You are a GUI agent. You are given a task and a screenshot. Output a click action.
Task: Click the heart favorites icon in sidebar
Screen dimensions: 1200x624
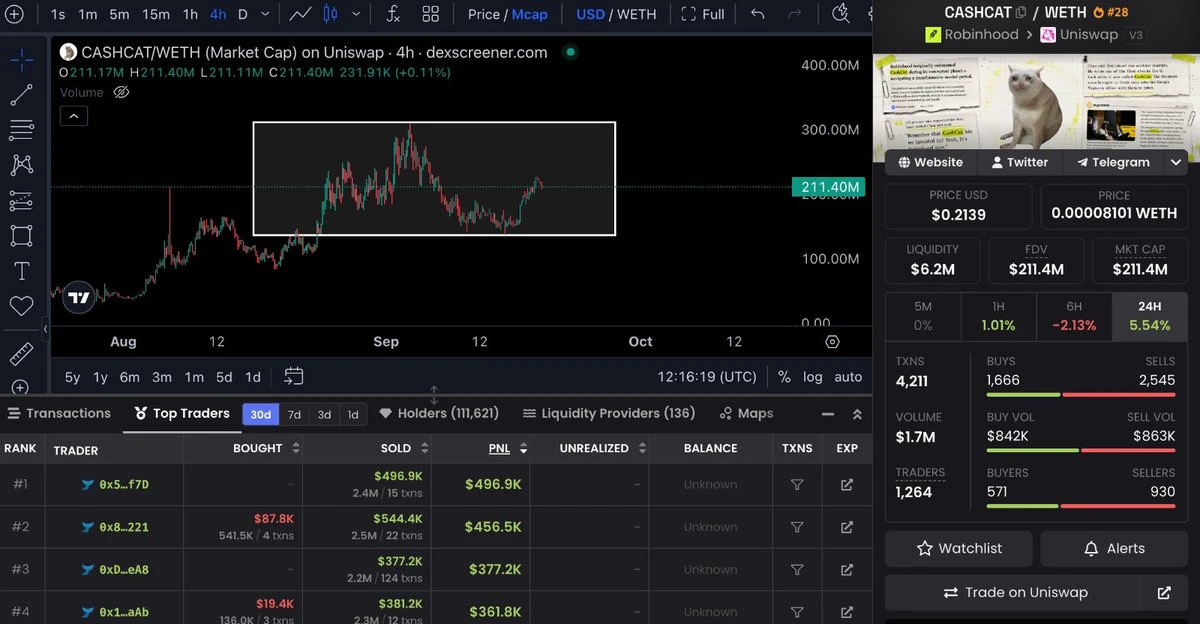click(21, 306)
